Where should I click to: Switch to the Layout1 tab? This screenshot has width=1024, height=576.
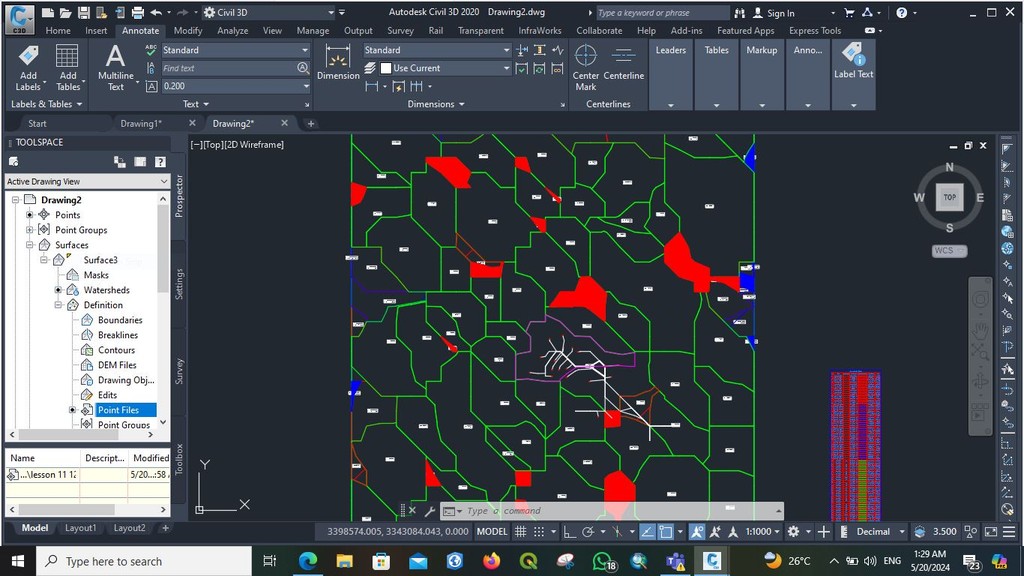tap(80, 528)
